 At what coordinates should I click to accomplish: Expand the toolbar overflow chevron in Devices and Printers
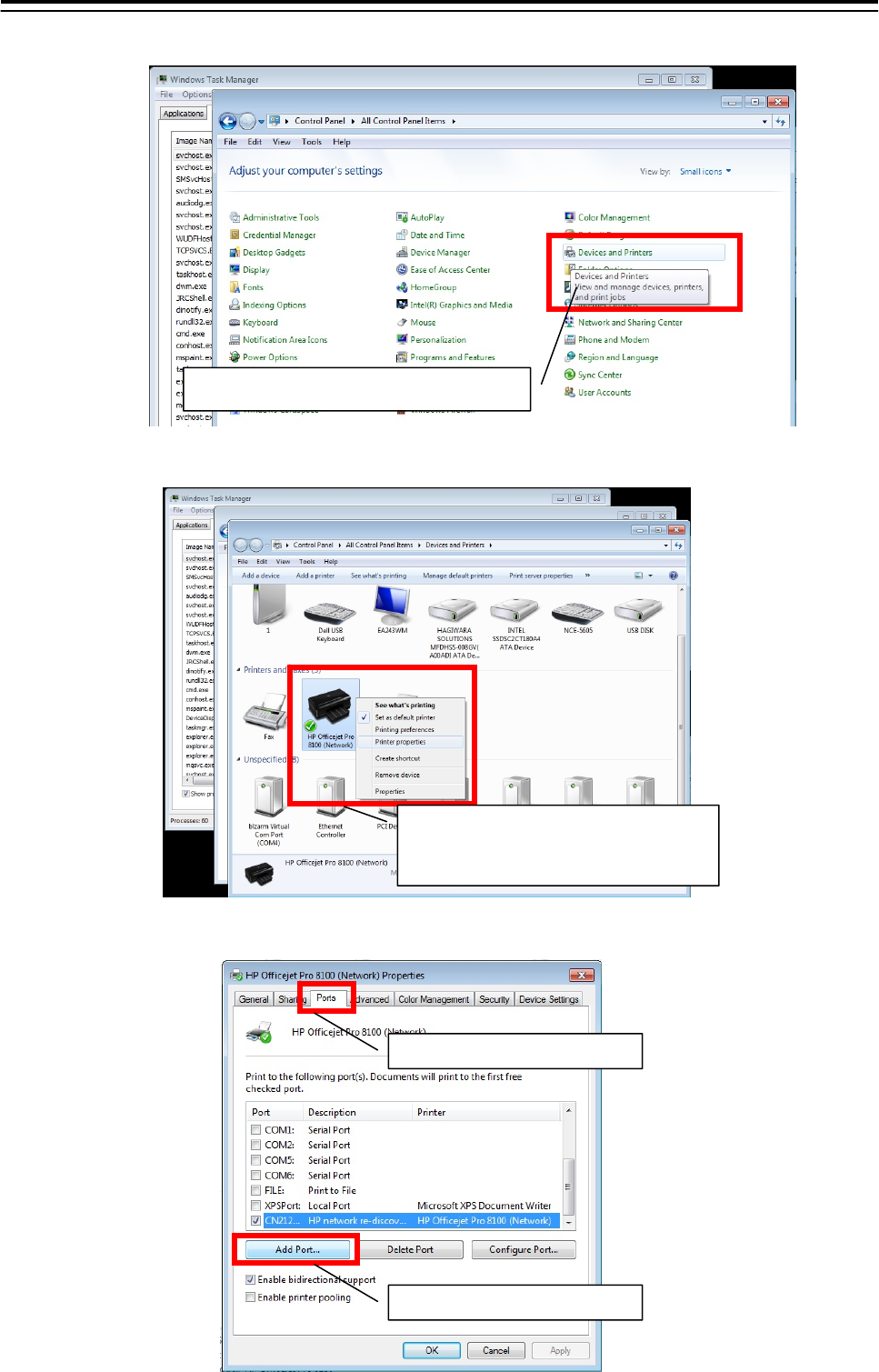587,576
